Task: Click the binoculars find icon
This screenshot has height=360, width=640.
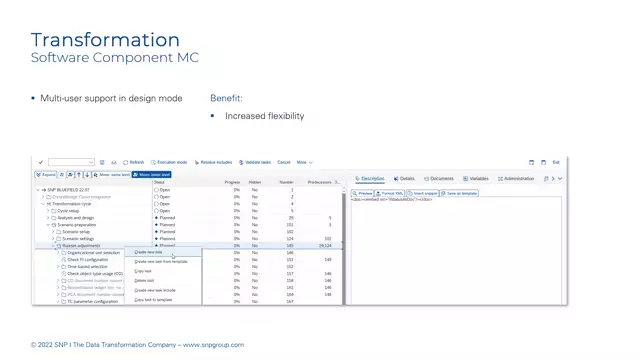Action: [114, 162]
